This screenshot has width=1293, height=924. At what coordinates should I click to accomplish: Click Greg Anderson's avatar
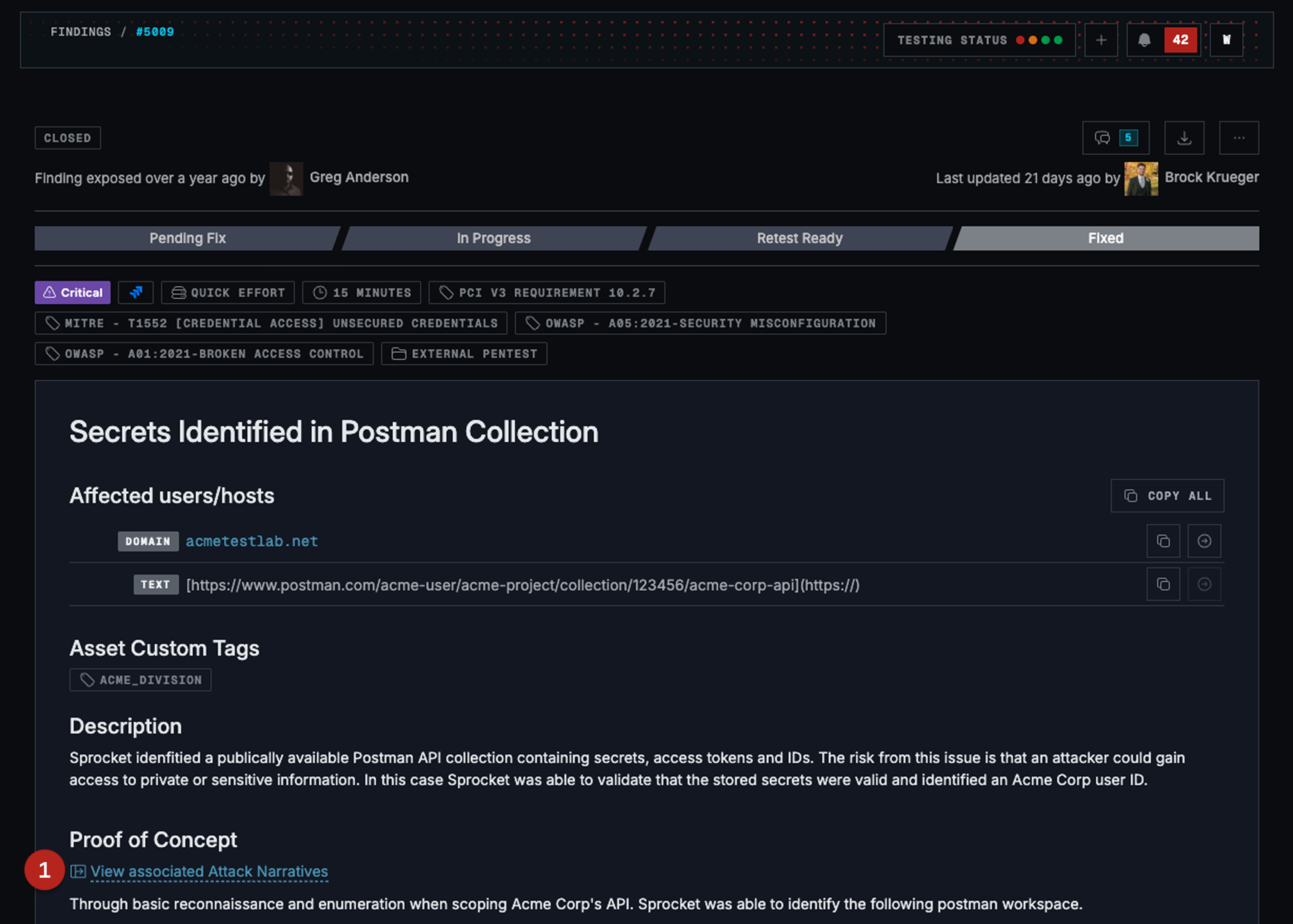(x=286, y=179)
